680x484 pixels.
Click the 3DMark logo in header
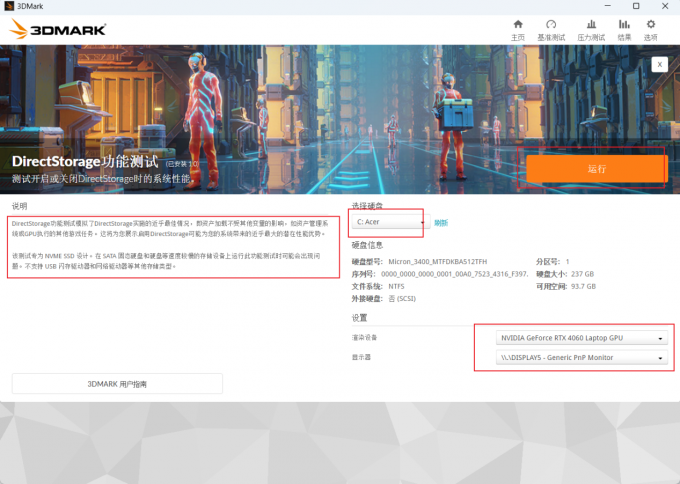coord(57,29)
